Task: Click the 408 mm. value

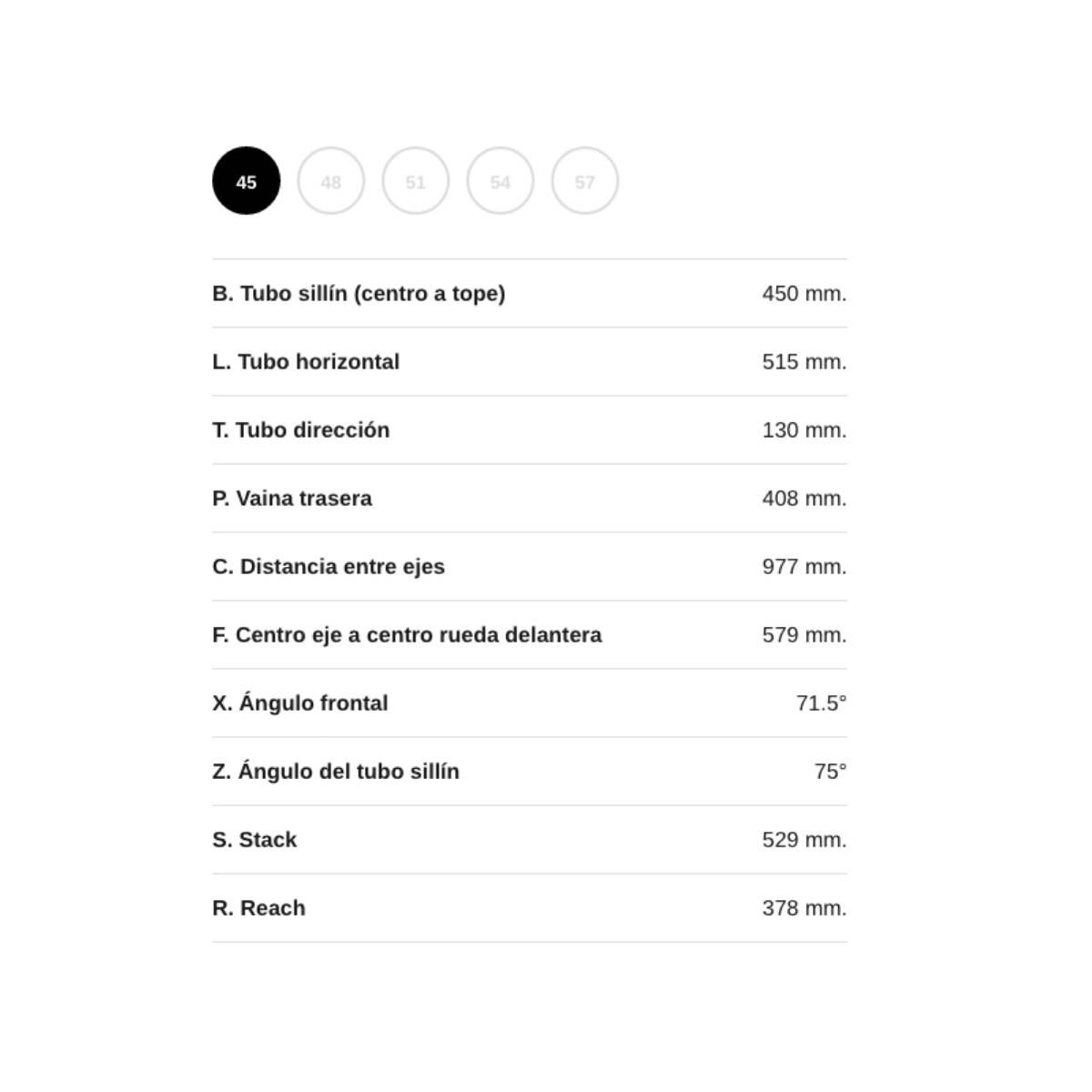Action: [804, 499]
